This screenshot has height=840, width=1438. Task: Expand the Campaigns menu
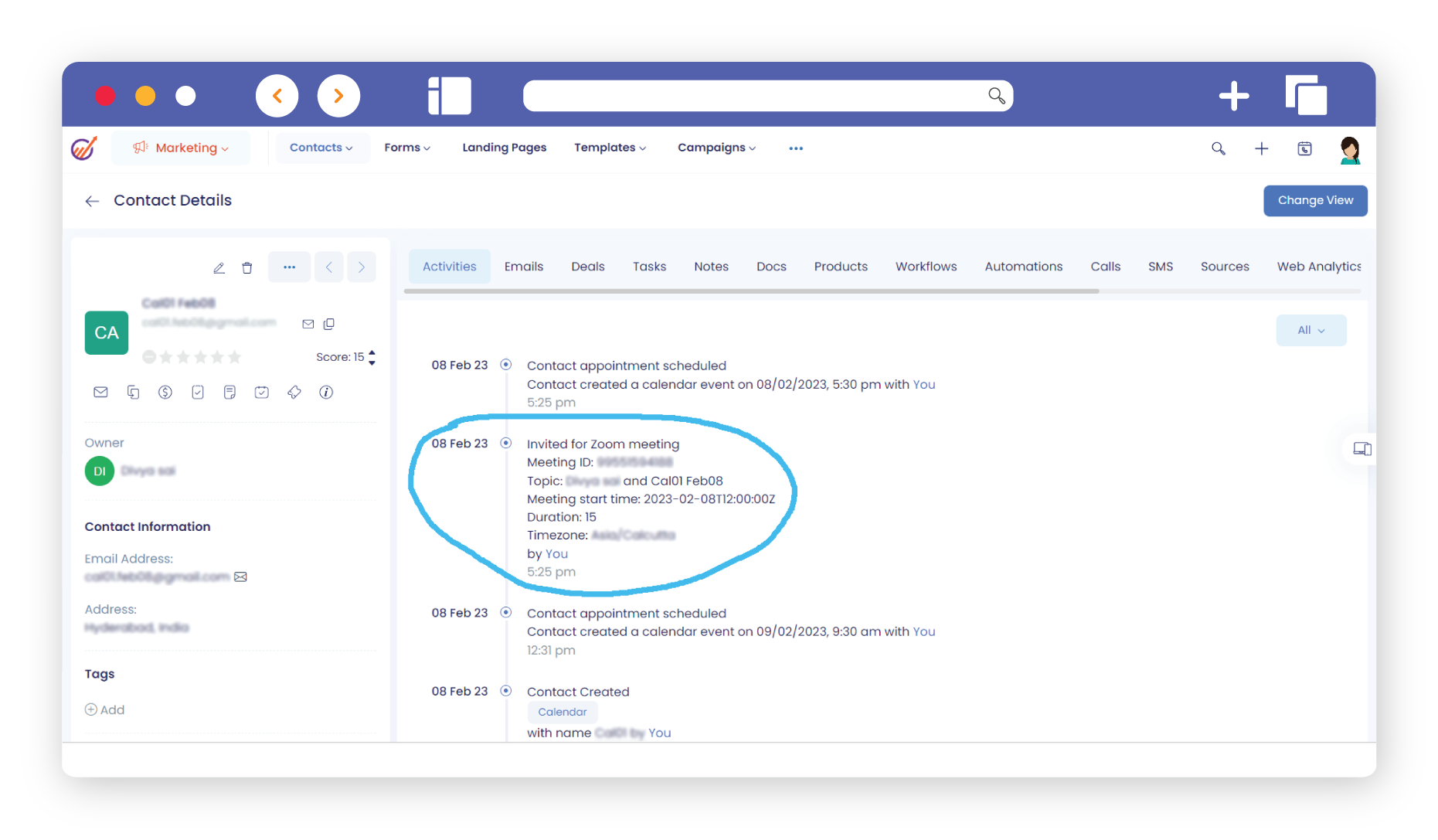(716, 148)
